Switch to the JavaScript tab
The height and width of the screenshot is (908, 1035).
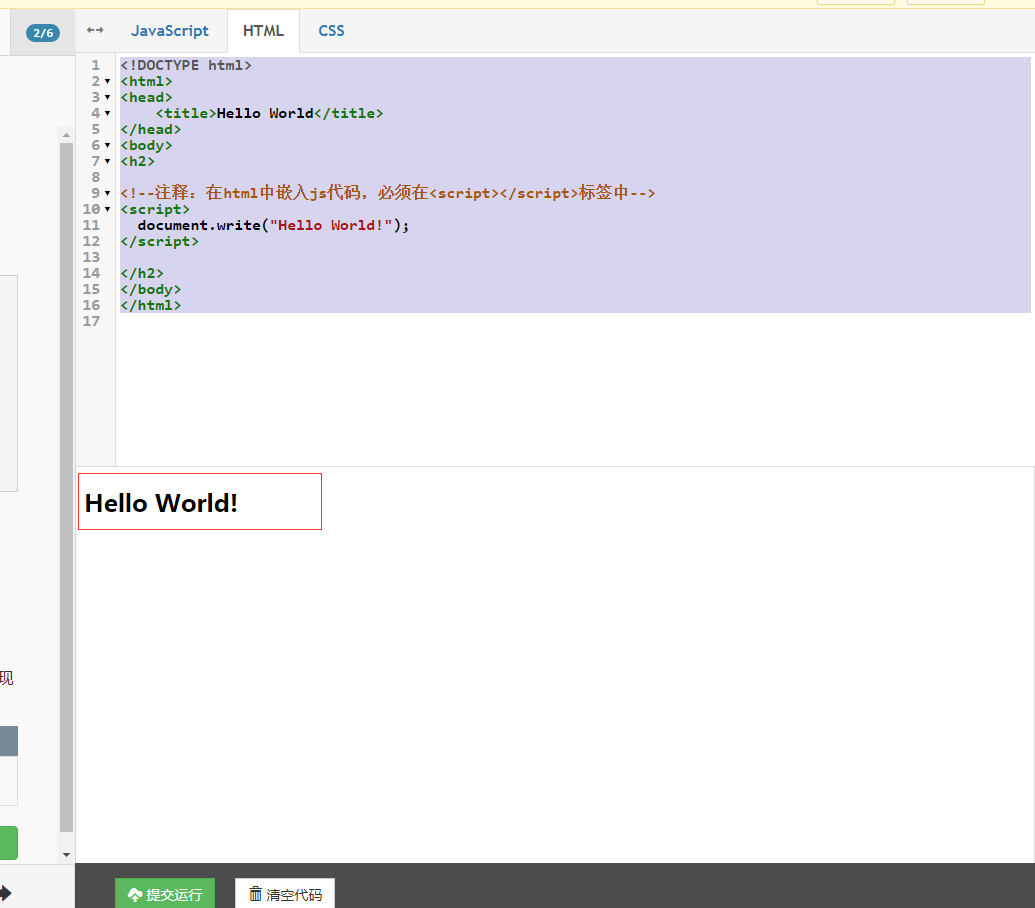[x=170, y=31]
